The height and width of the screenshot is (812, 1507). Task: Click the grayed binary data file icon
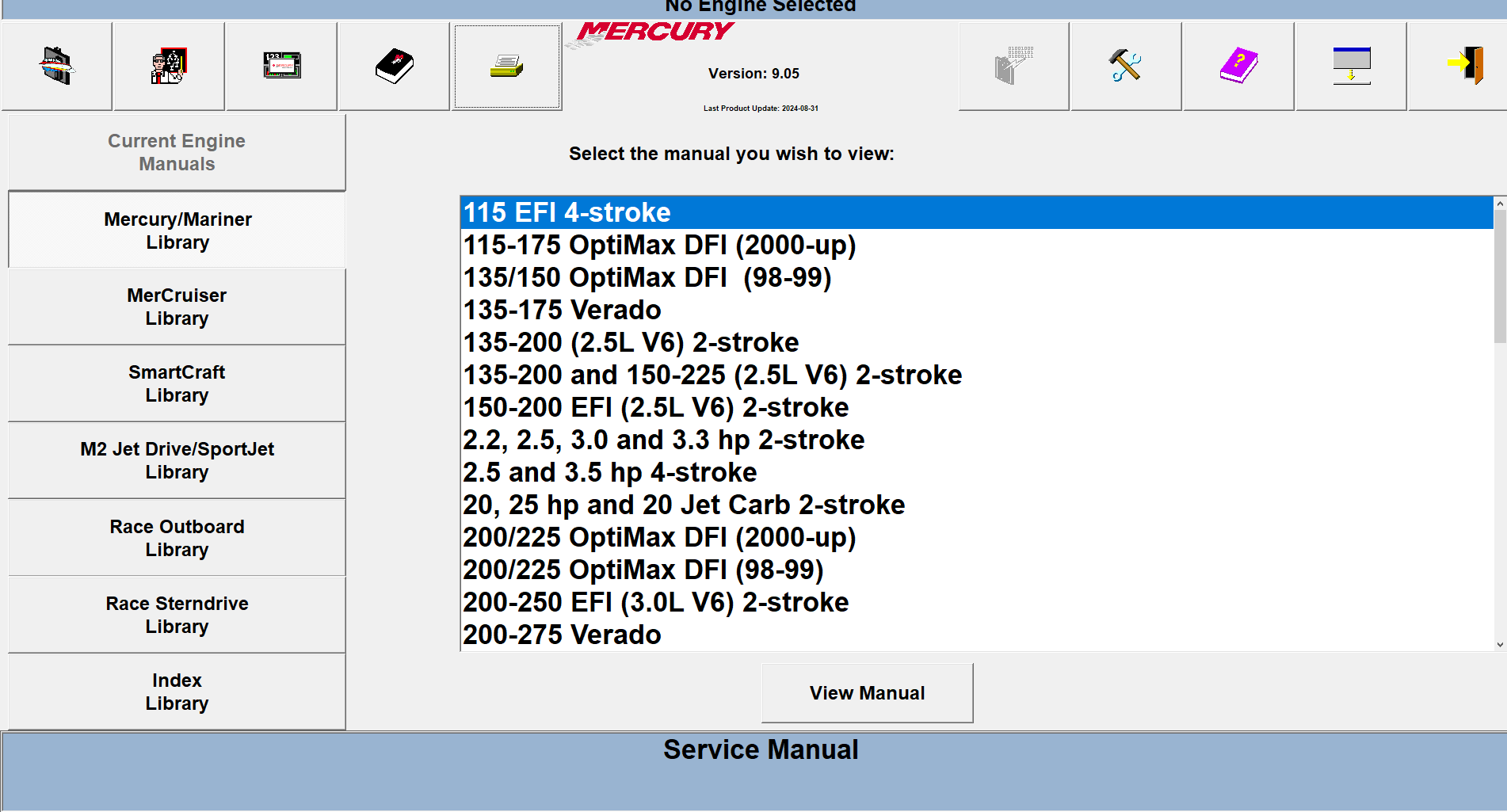click(1013, 66)
